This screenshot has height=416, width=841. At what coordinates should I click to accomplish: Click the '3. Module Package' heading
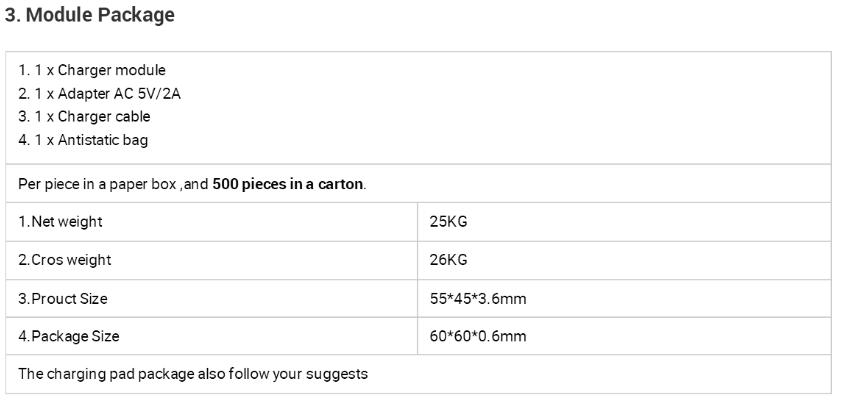90,15
